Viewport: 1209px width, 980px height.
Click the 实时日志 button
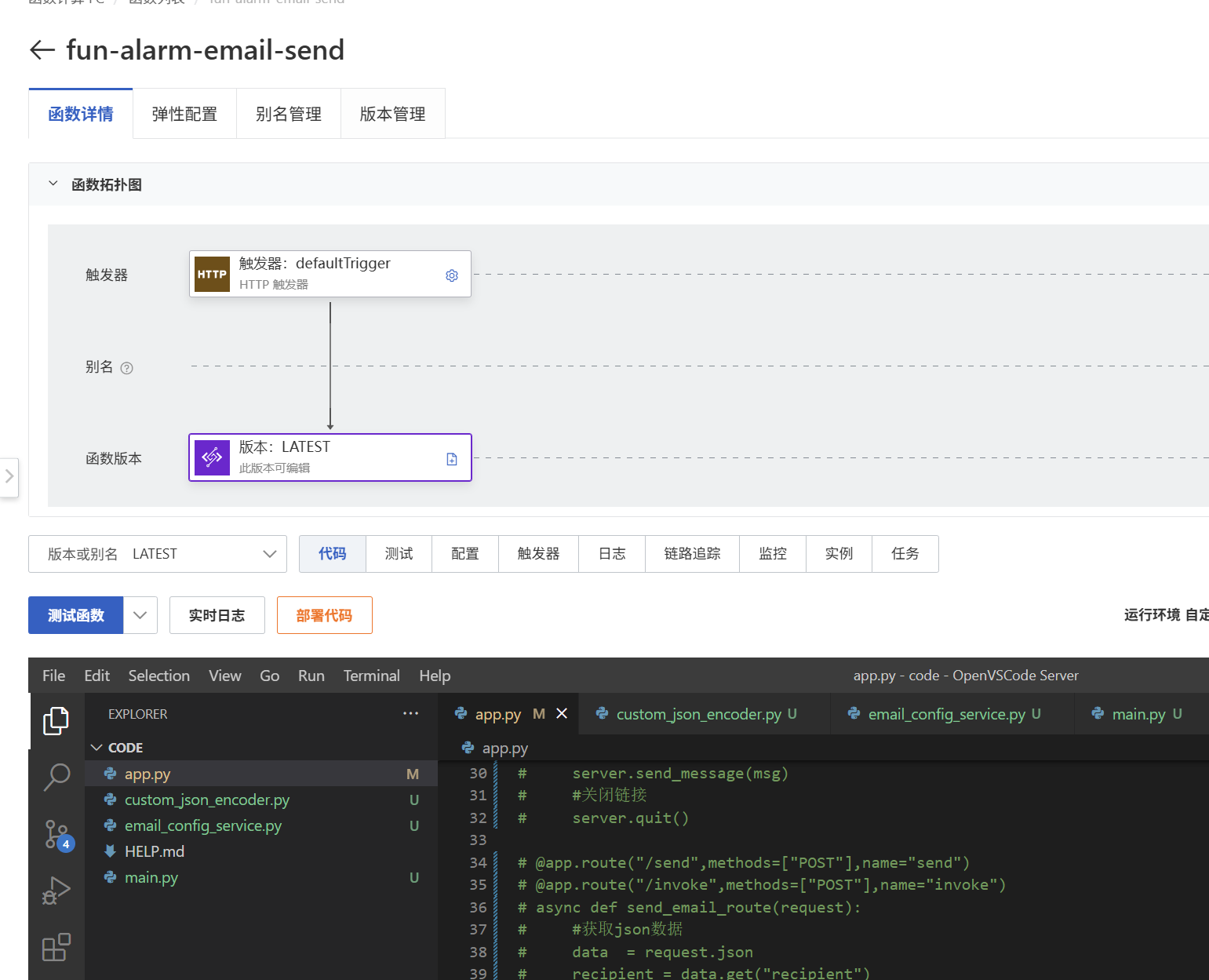click(x=217, y=615)
